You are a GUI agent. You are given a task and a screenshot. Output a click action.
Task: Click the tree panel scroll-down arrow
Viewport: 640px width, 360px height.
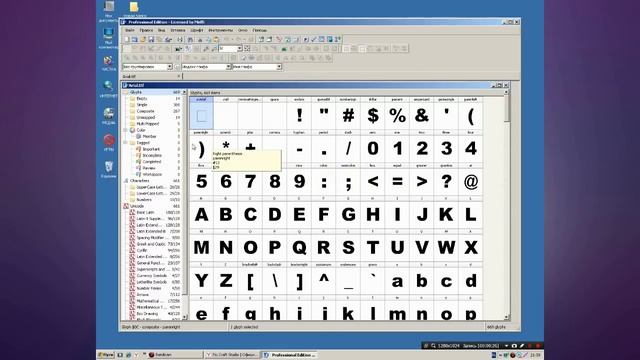pyautogui.click(x=184, y=317)
